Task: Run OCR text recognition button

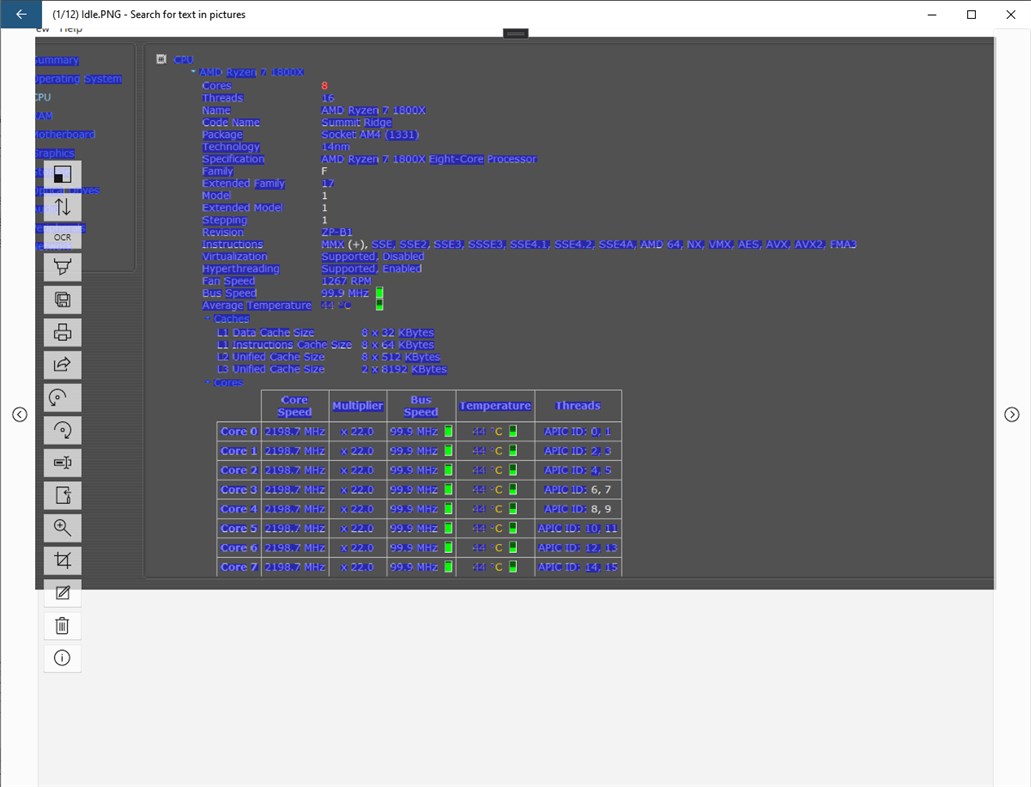Action: click(x=62, y=237)
